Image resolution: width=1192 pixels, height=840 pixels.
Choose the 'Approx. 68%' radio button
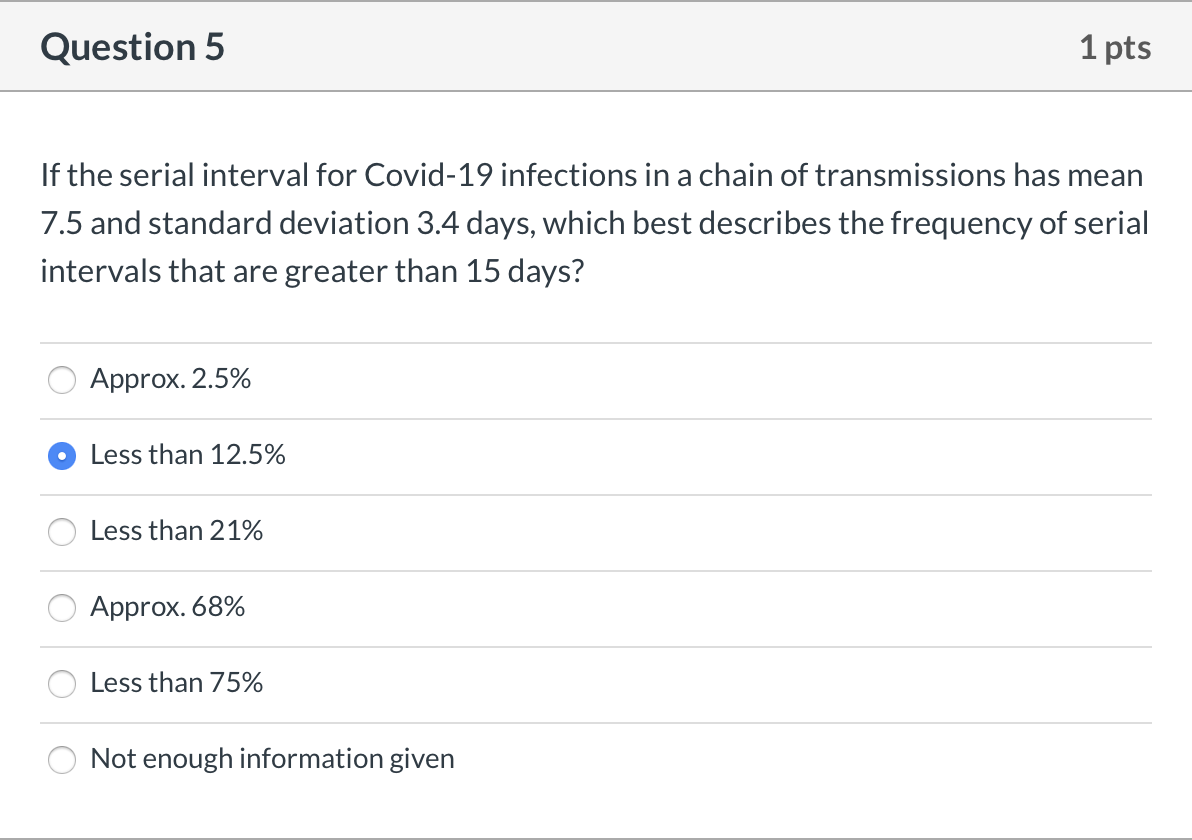pyautogui.click(x=62, y=608)
